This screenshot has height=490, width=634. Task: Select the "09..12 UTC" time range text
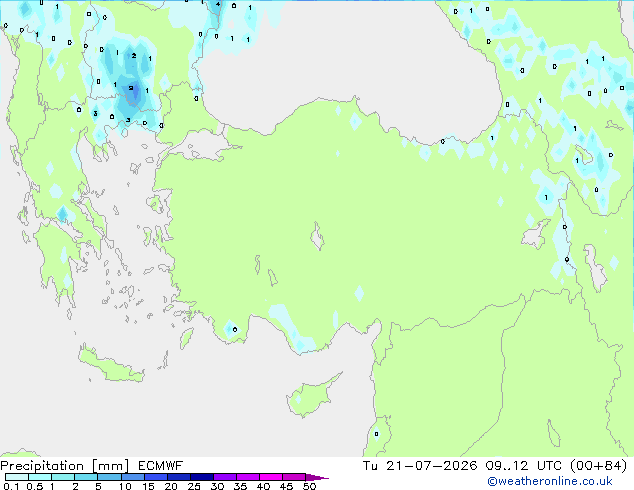tap(524, 466)
